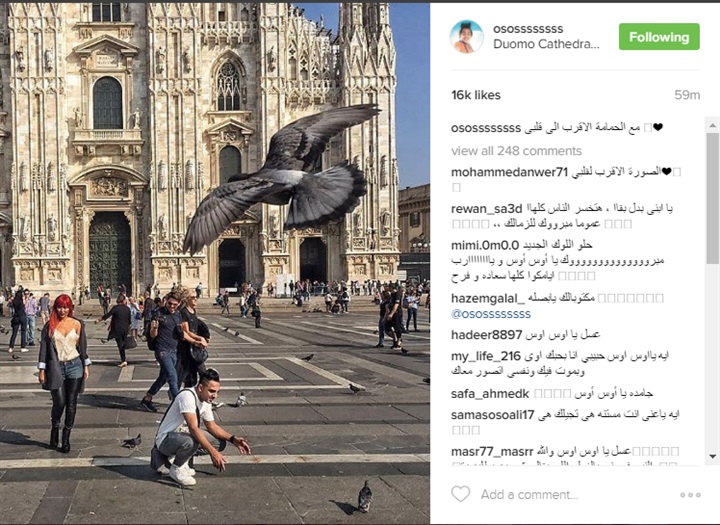Toggle the green Following button

pyautogui.click(x=659, y=37)
